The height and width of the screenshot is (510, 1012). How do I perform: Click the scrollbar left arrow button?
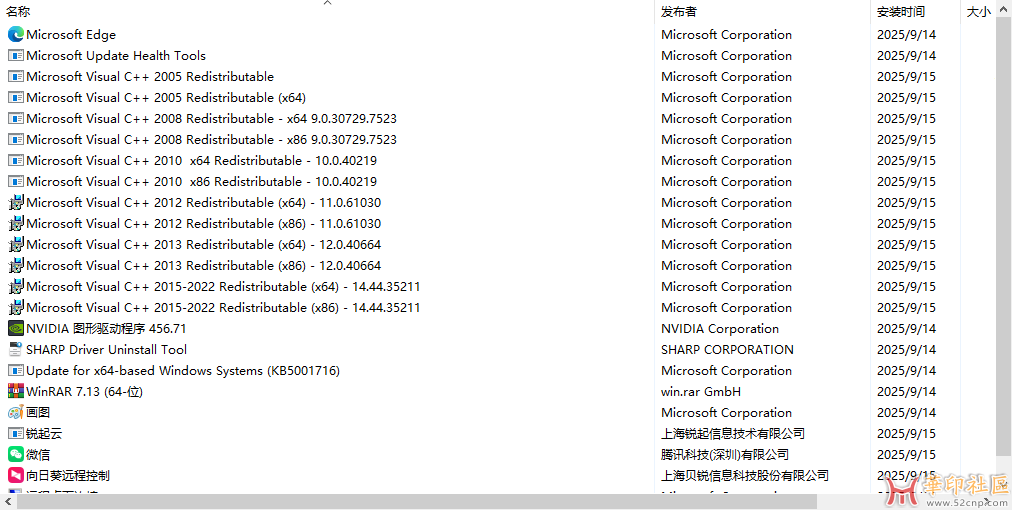7,502
